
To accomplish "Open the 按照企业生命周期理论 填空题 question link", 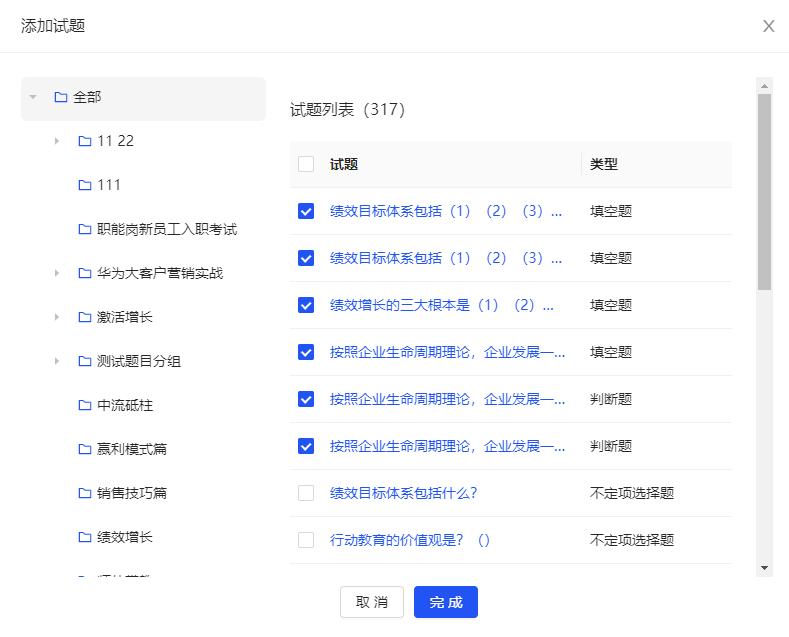I will click(447, 352).
